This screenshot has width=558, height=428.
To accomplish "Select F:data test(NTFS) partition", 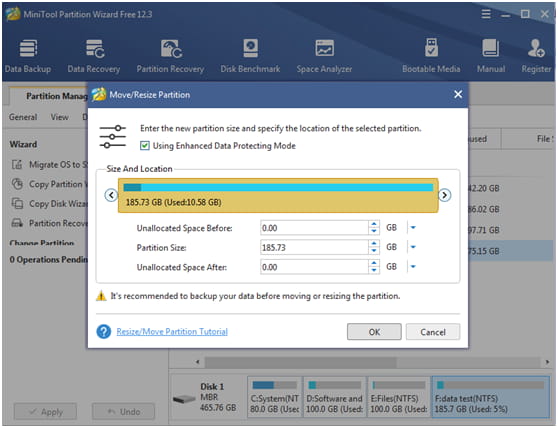I will (x=490, y=397).
